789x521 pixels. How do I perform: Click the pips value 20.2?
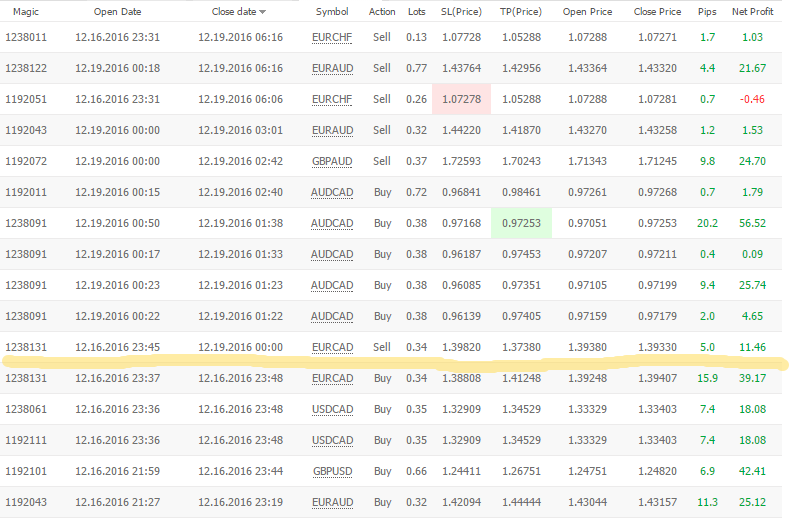coord(707,223)
